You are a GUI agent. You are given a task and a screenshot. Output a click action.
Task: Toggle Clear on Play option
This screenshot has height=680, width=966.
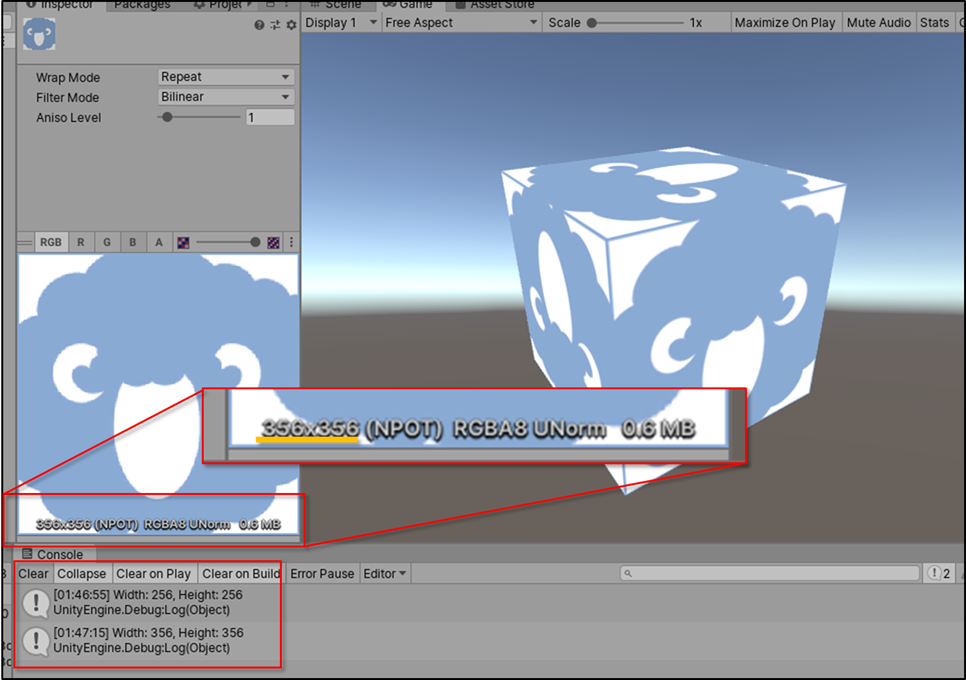tap(153, 573)
